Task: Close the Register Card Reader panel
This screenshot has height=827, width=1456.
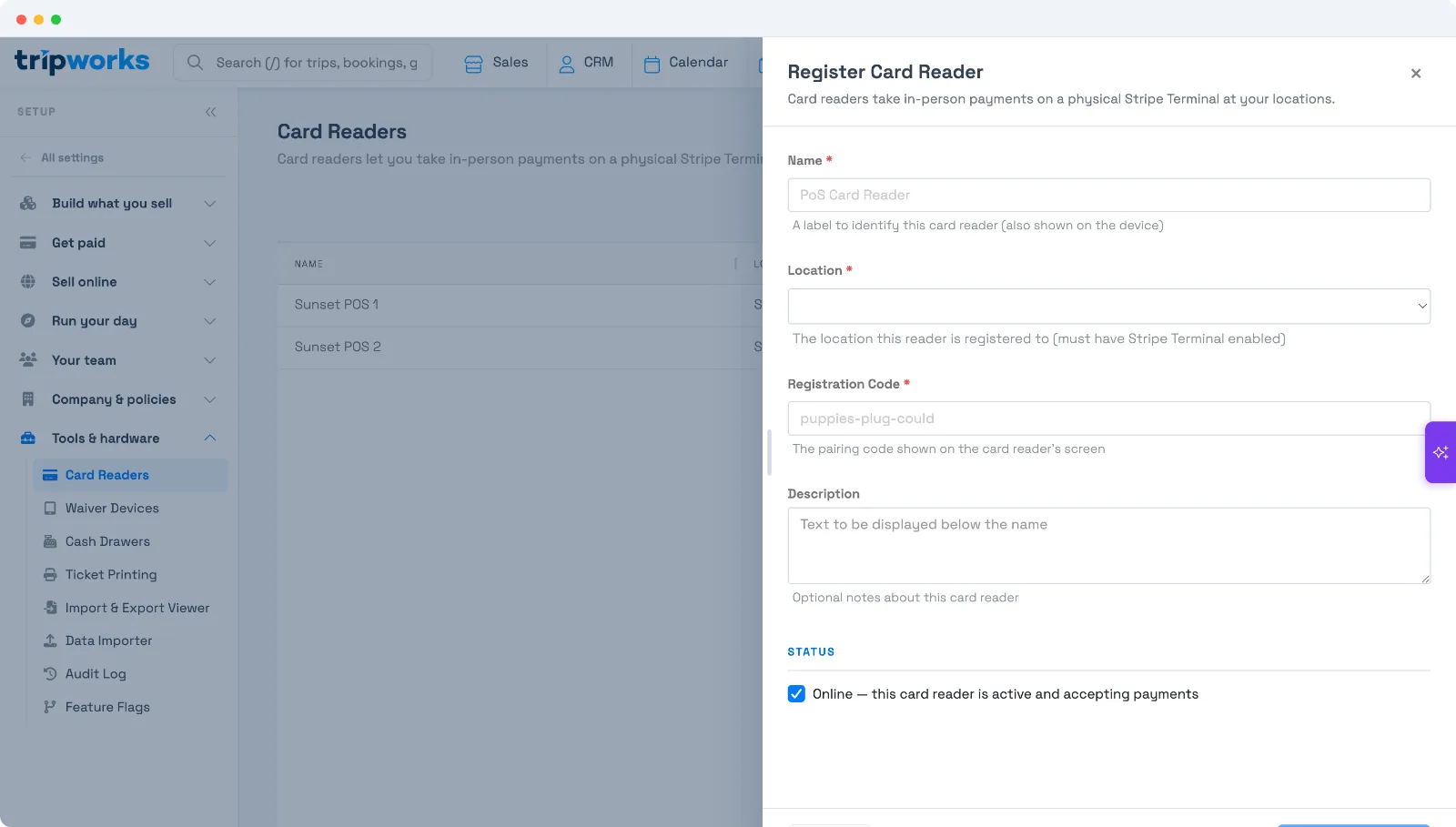Action: click(x=1415, y=74)
